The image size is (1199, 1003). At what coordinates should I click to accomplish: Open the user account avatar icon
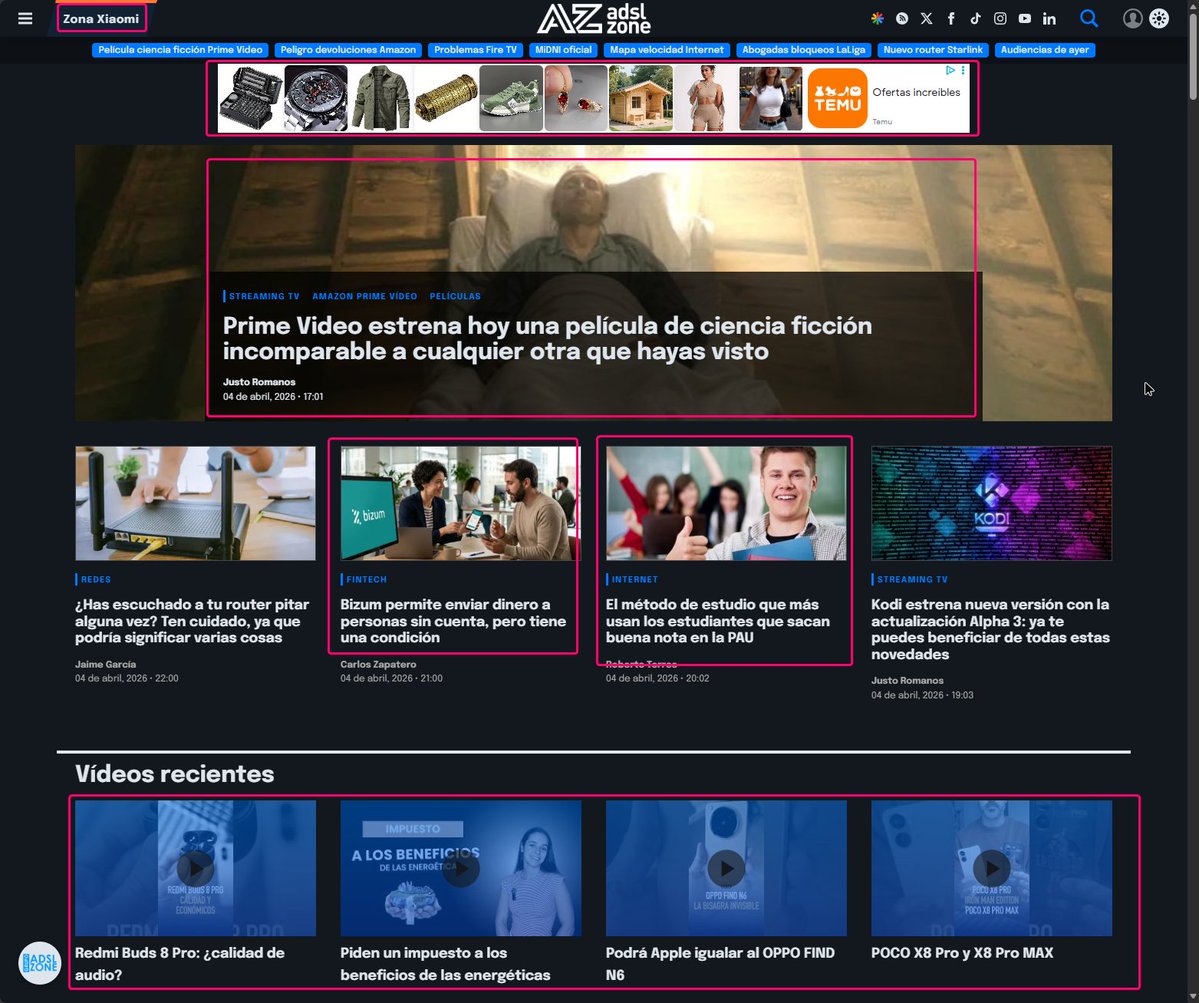coord(1132,18)
